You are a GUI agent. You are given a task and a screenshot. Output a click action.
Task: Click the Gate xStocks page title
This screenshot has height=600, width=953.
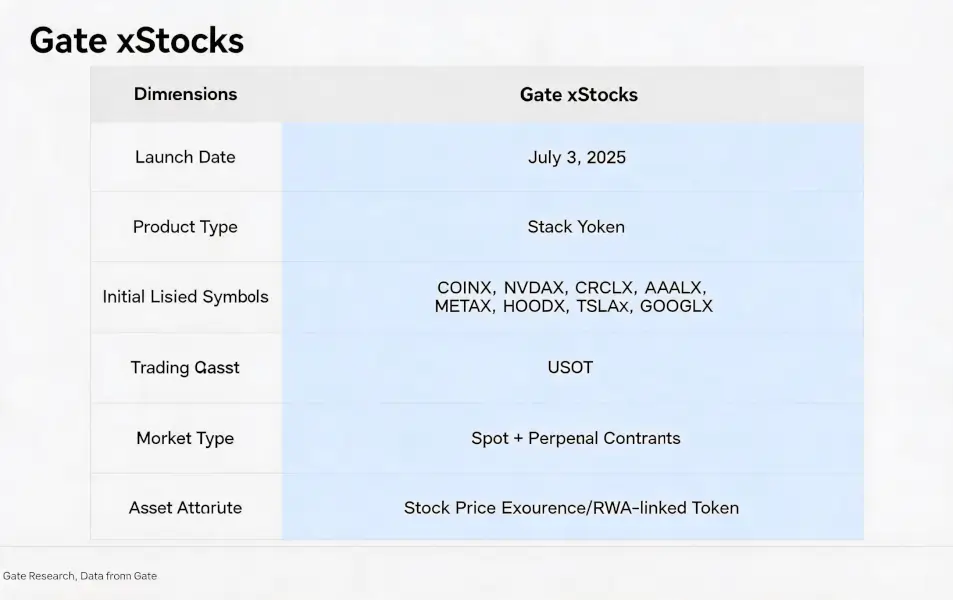click(x=137, y=41)
